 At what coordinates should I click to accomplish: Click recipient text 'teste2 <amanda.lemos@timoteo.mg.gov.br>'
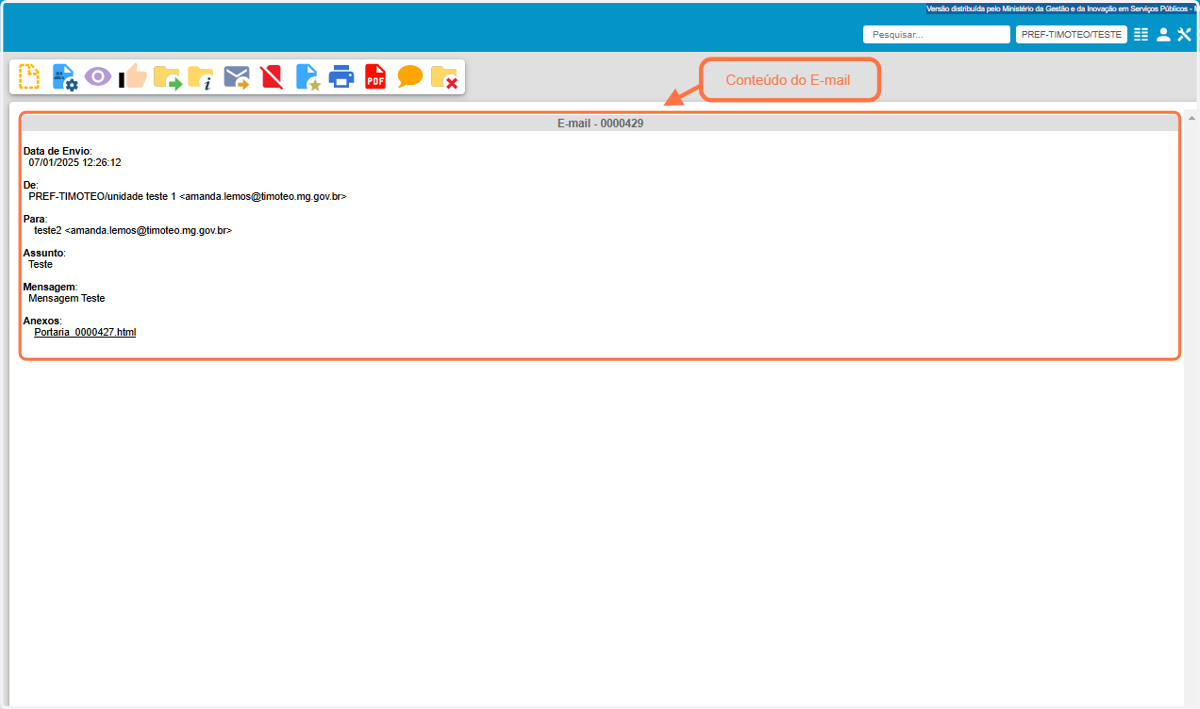[x=133, y=230]
